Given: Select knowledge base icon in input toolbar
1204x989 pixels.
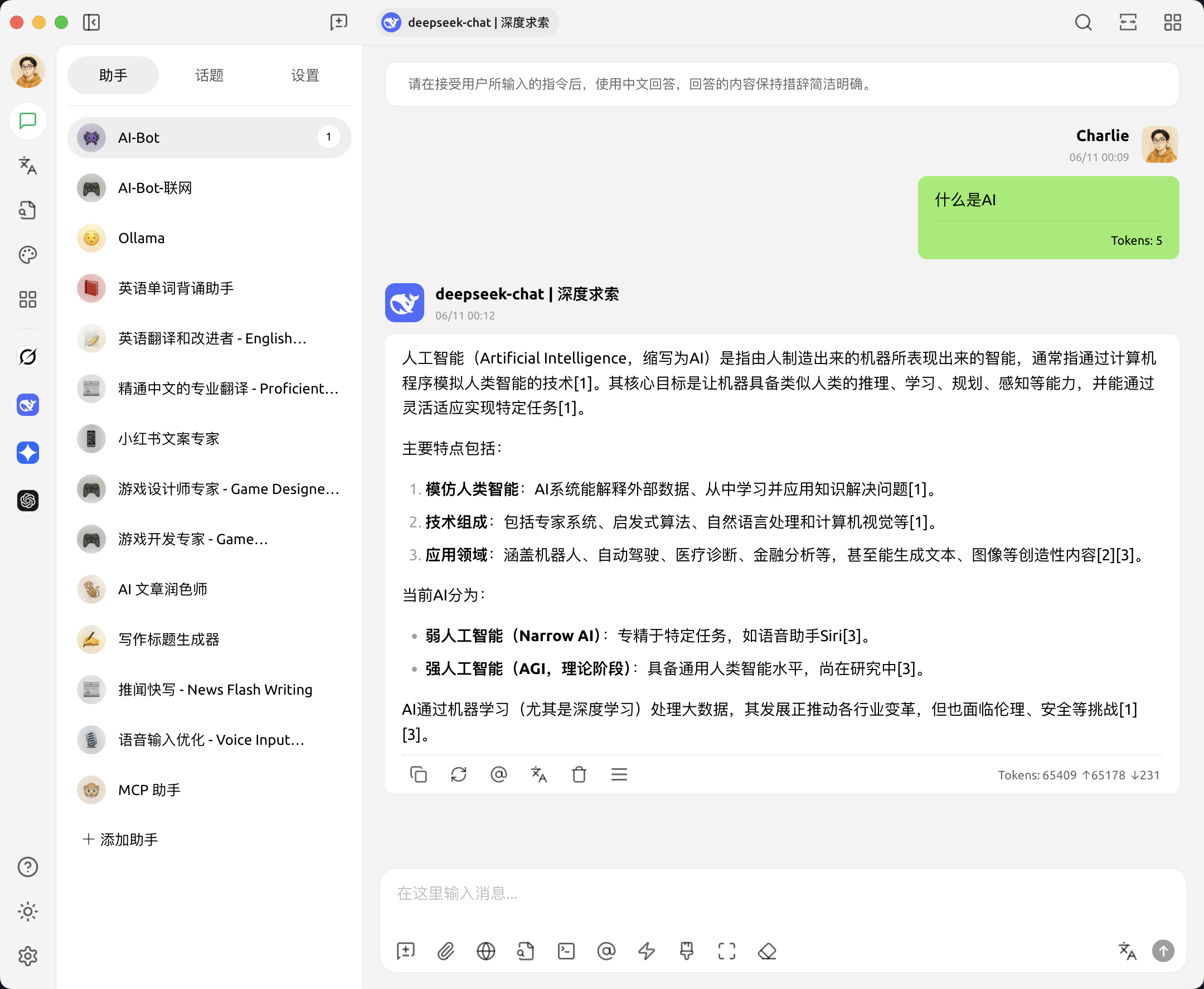Looking at the screenshot, I should (526, 951).
